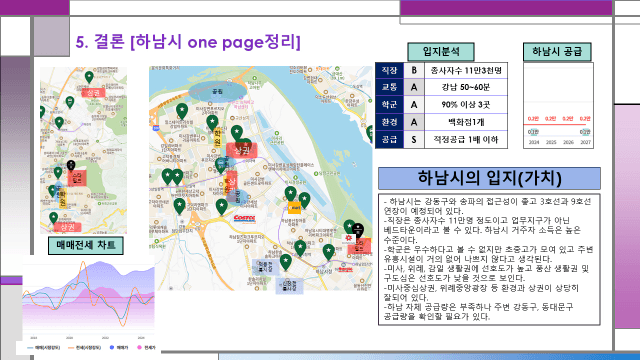The image size is (640, 360).
Task: Click the black pin on the central map
Action: click(358, 230)
